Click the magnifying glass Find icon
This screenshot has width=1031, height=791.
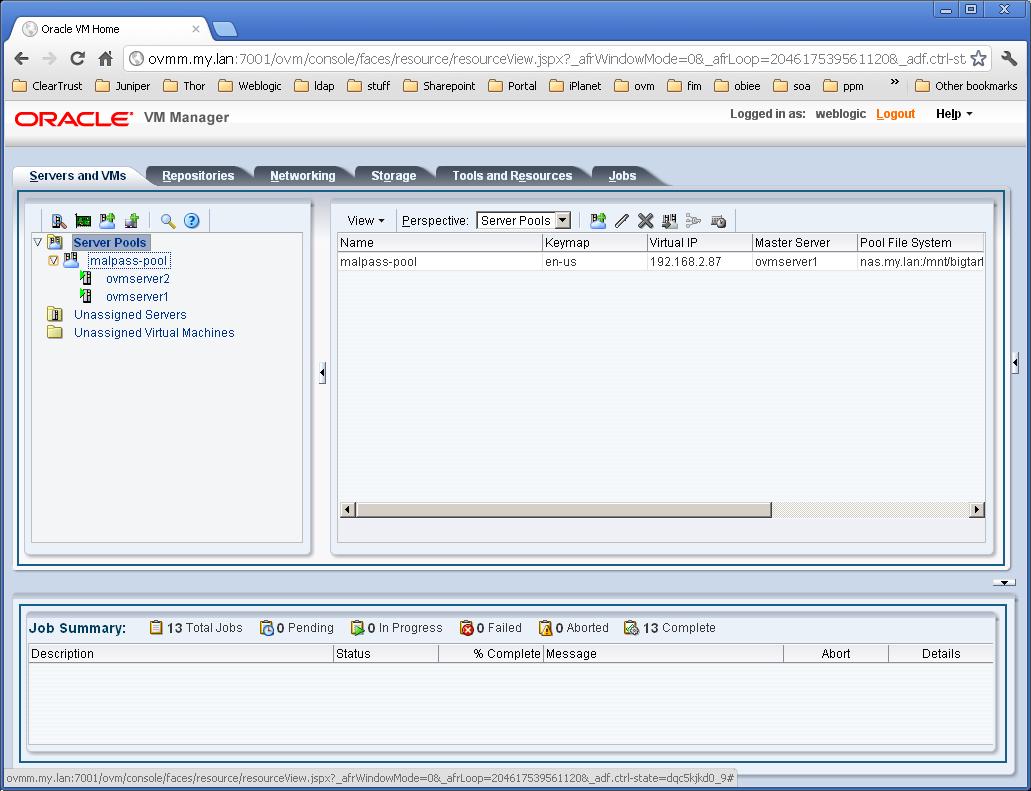pyautogui.click(x=168, y=221)
